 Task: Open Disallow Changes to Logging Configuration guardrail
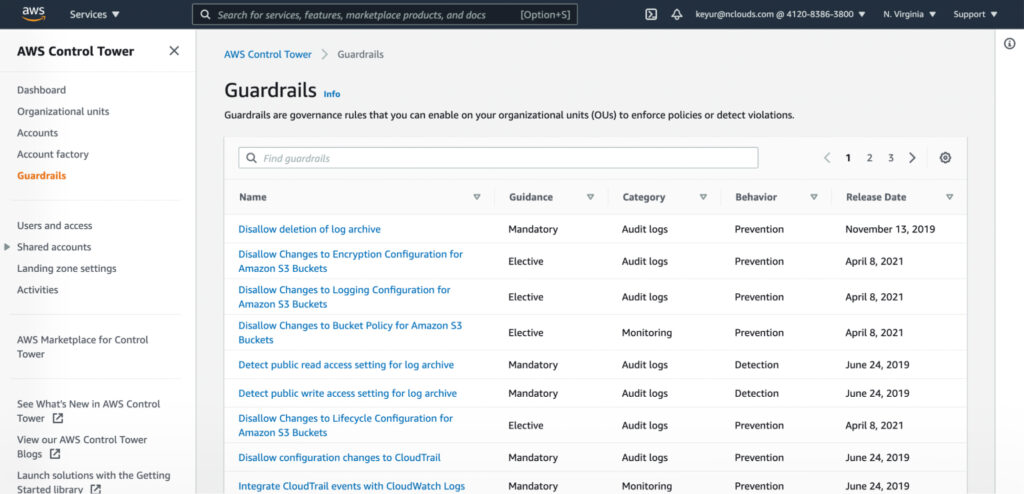pos(344,297)
